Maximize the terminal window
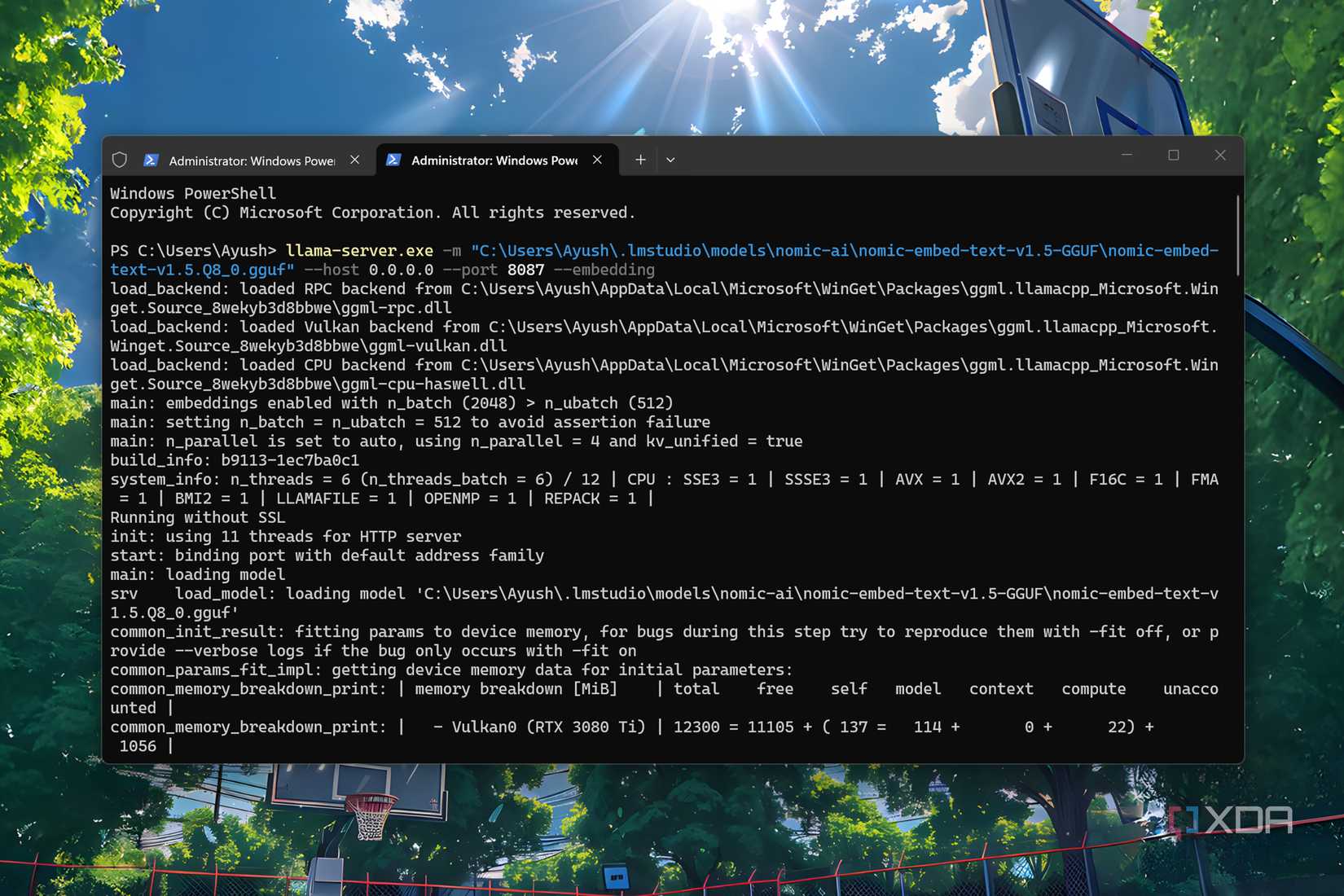This screenshot has width=1344, height=896. (x=1174, y=155)
